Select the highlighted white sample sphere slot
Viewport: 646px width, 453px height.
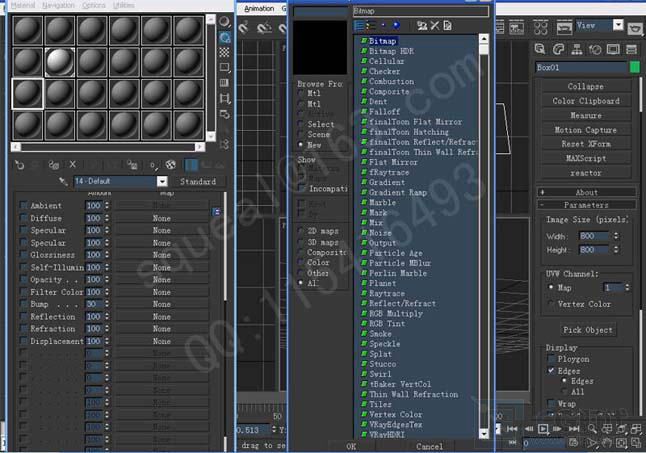tap(60, 62)
